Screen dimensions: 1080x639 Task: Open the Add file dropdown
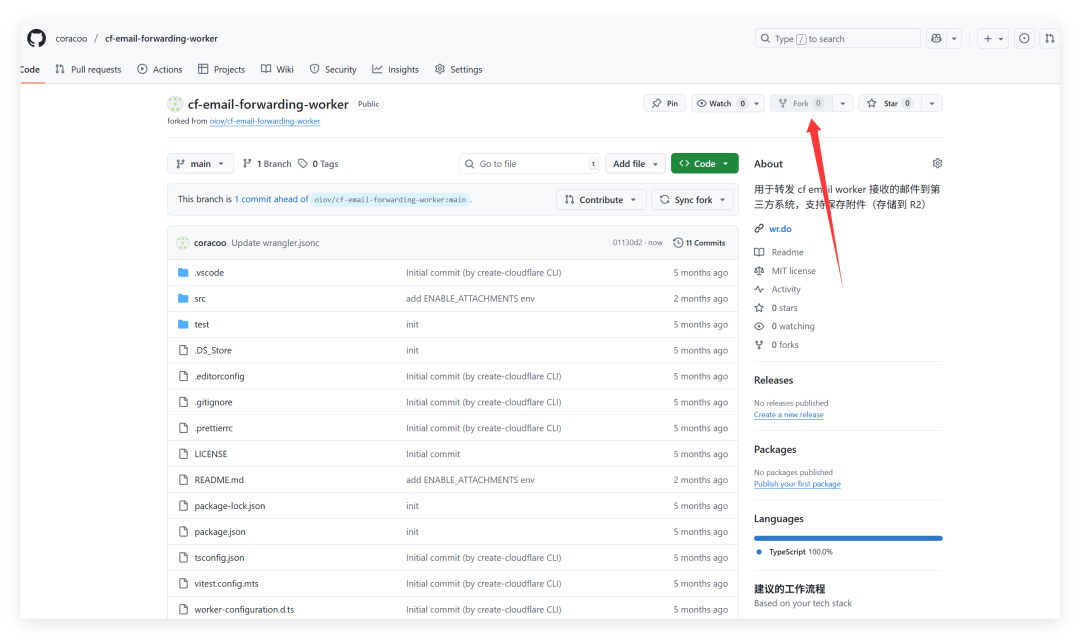pyautogui.click(x=635, y=164)
